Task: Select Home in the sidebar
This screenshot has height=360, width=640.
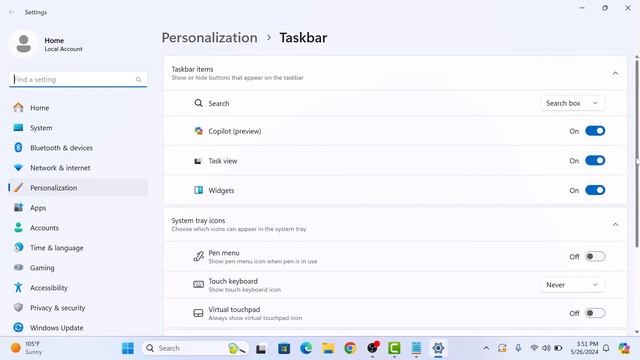Action: (78, 108)
